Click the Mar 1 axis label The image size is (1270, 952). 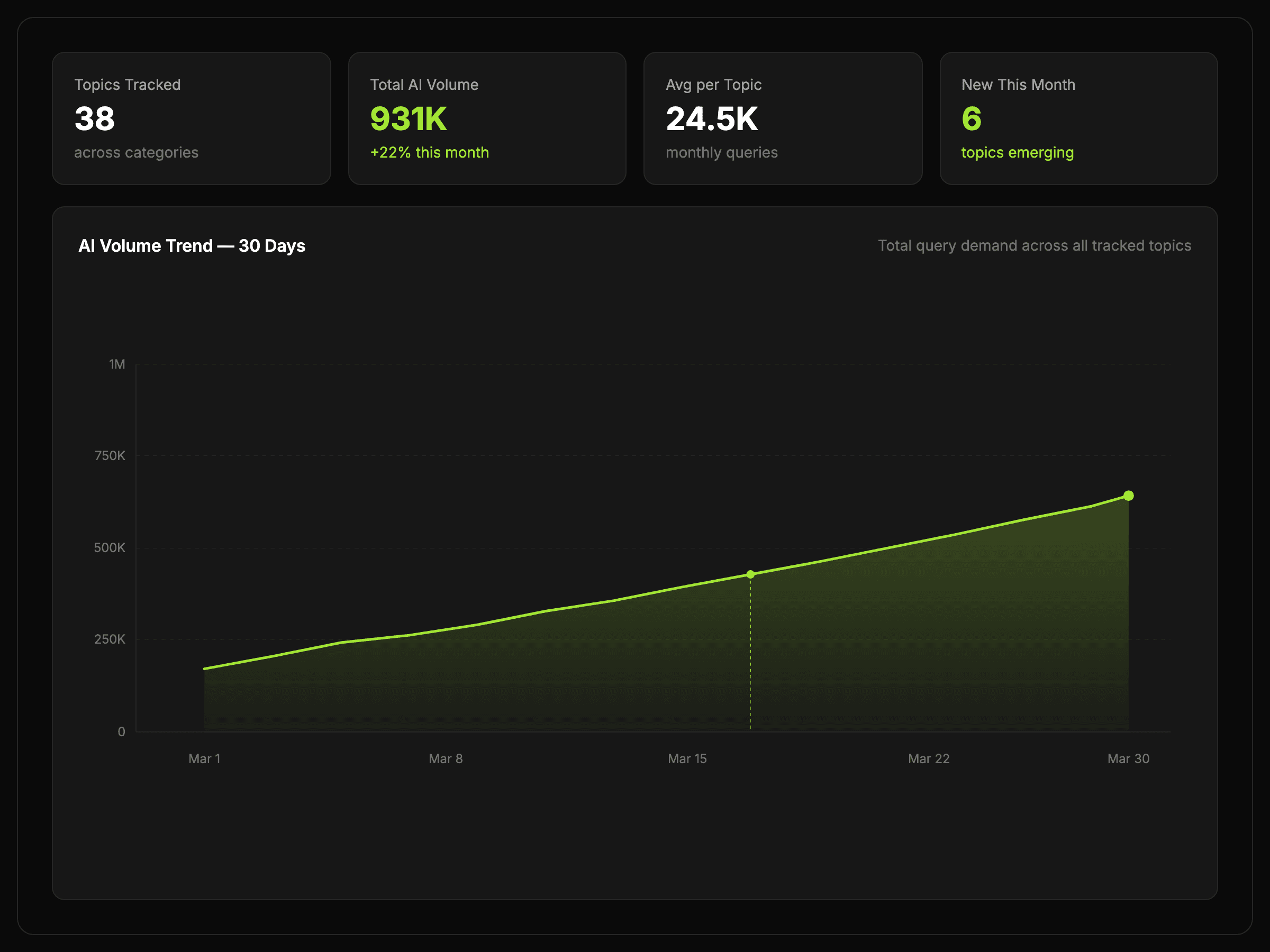(204, 758)
